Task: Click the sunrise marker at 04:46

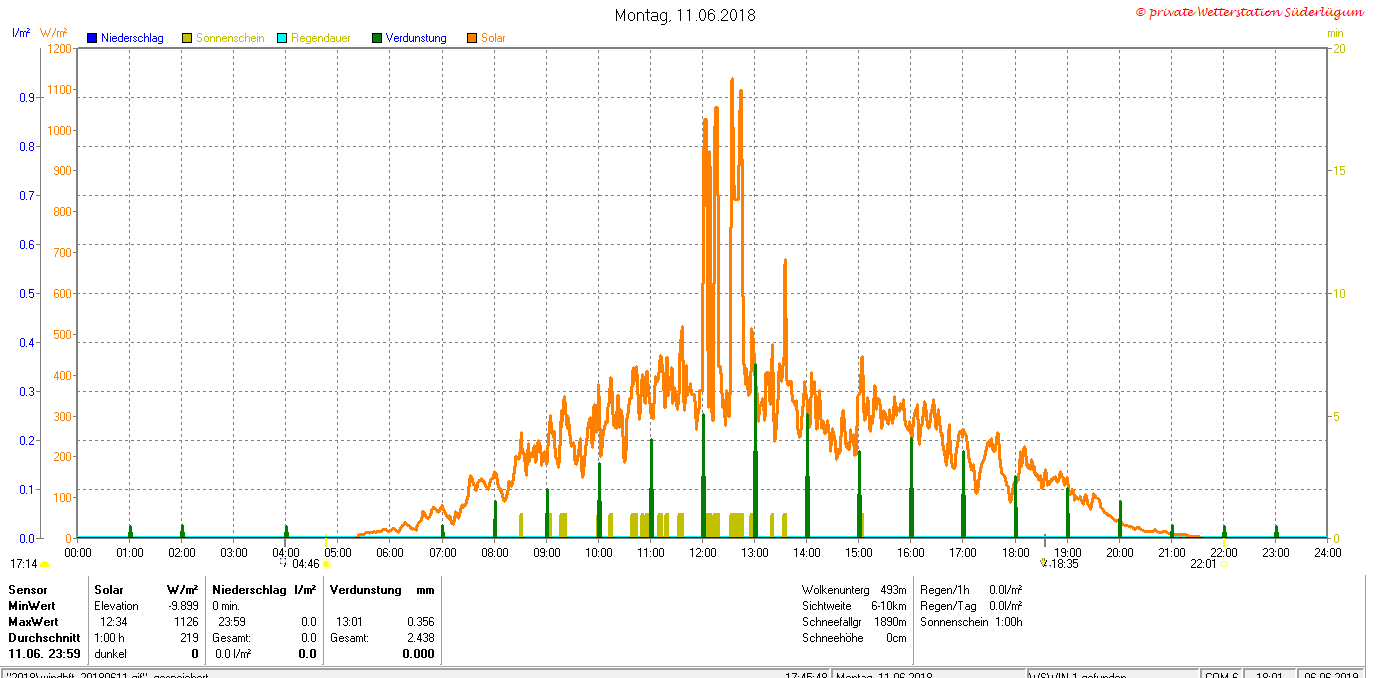Action: tap(326, 564)
